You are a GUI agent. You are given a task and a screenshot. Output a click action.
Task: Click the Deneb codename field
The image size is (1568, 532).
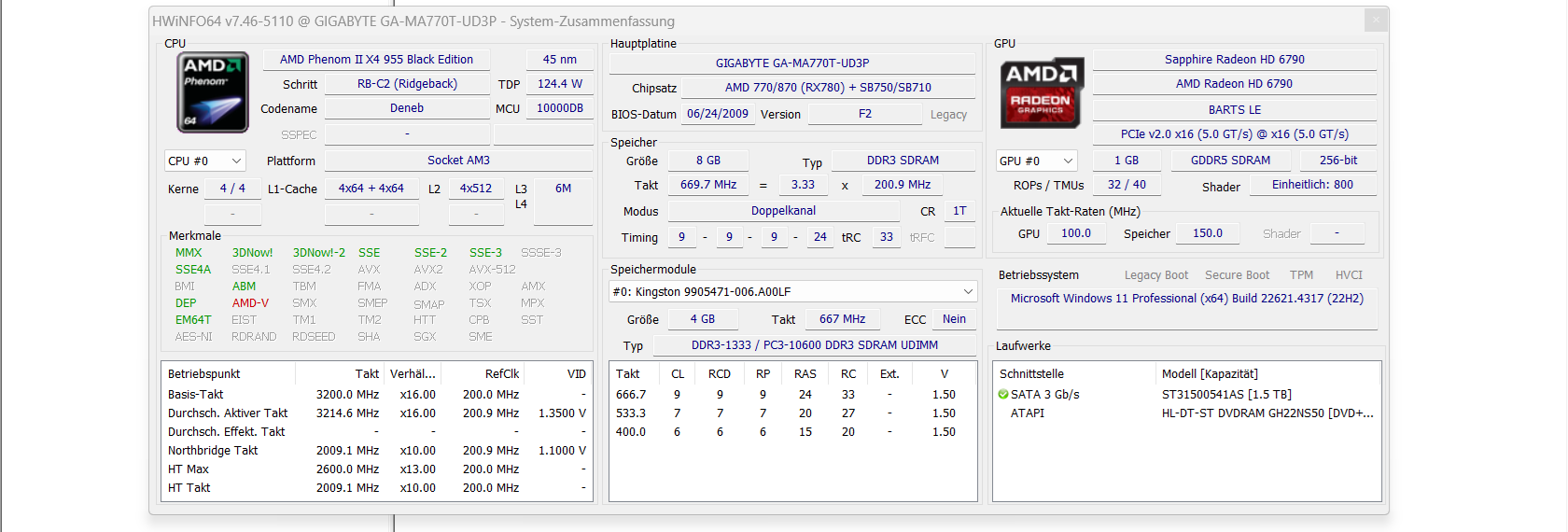407,108
